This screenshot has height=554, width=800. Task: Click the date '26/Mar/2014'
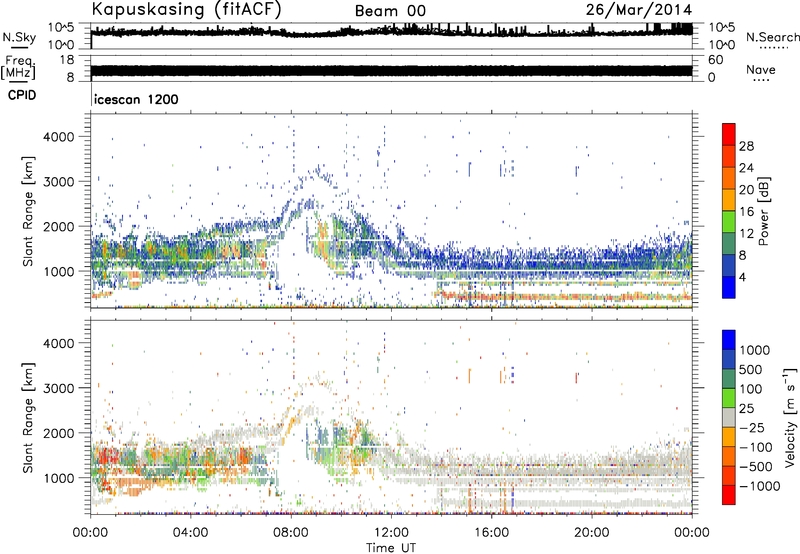[x=639, y=10]
